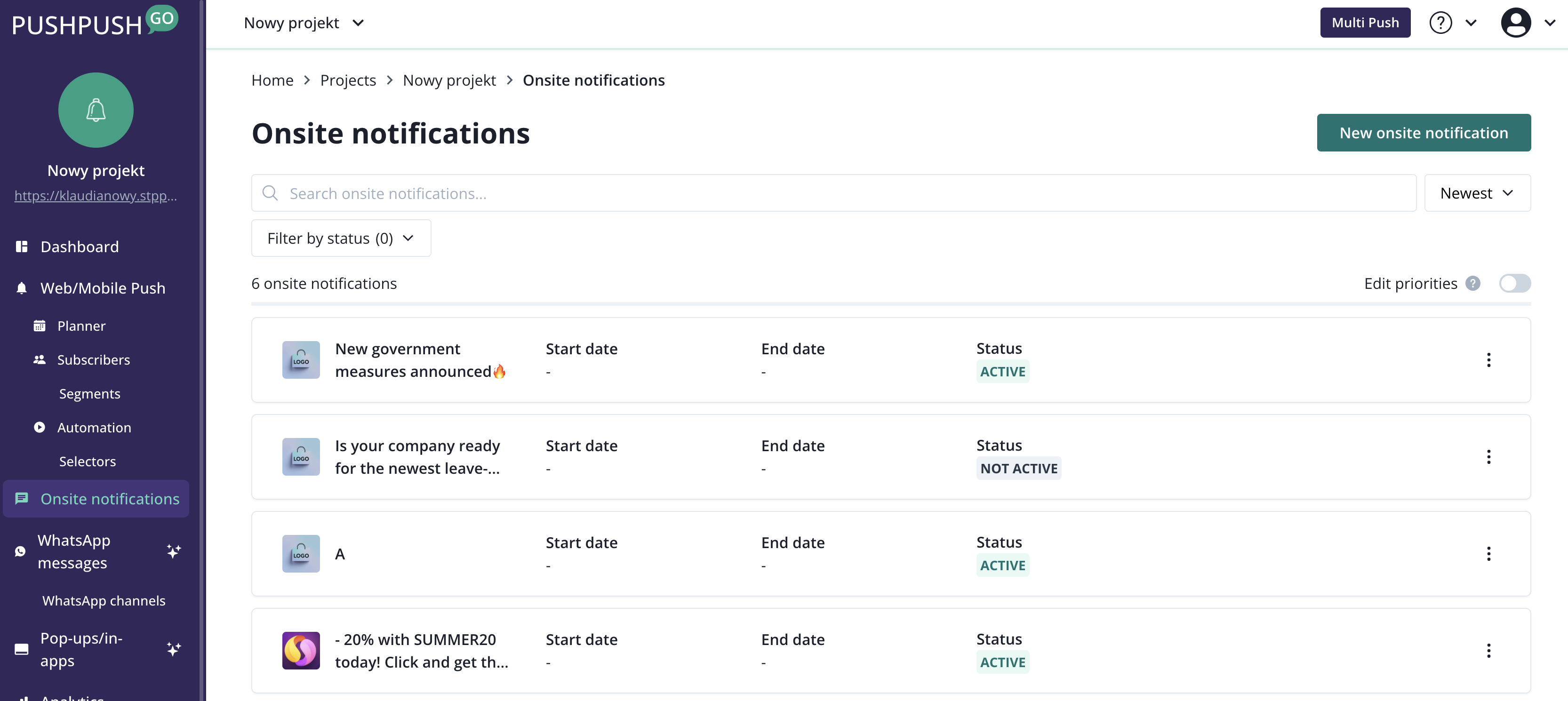1568x701 pixels.
Task: Select Automation from the sidebar
Action: point(94,428)
